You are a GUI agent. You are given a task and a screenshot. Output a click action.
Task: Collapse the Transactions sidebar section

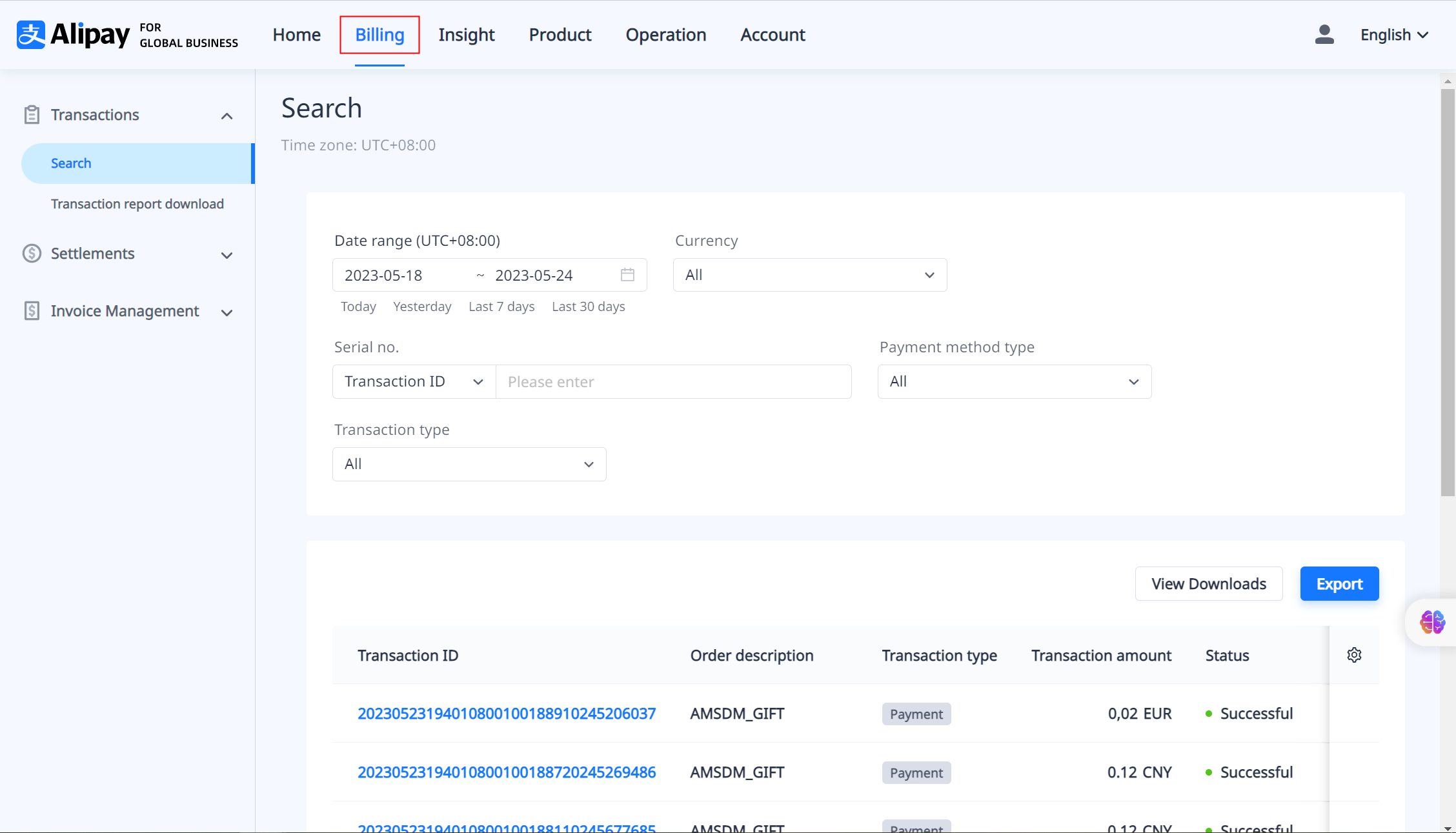point(227,116)
